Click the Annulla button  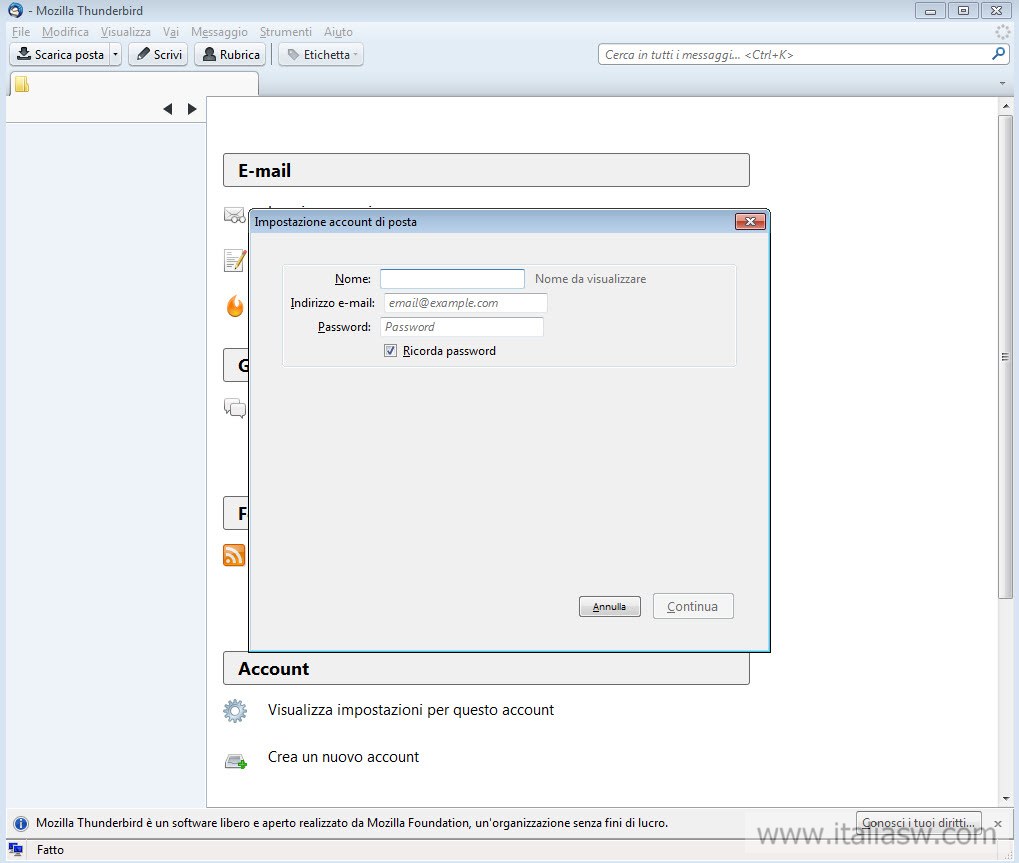point(610,606)
